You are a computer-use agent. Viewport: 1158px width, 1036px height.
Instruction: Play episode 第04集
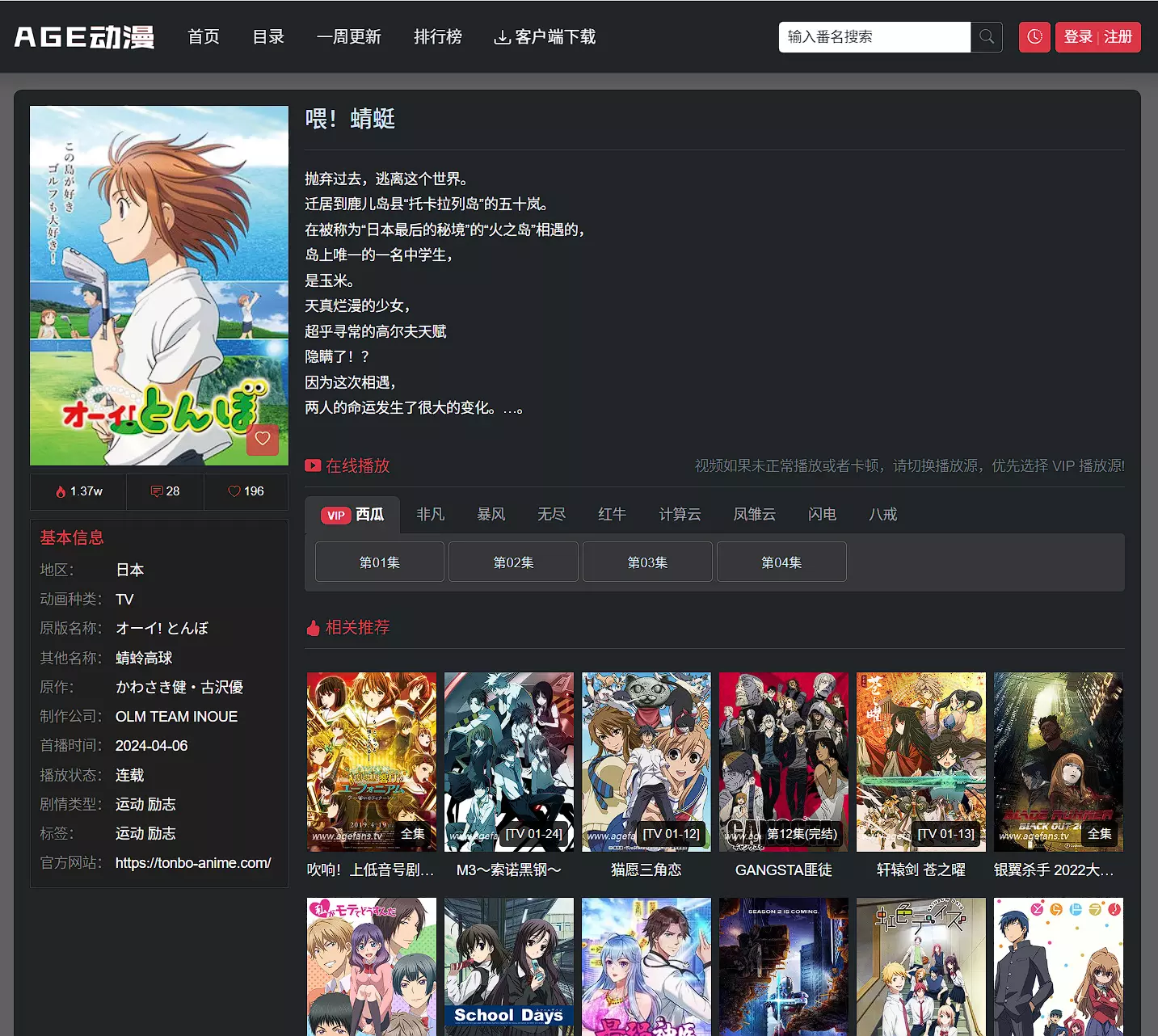(x=781, y=562)
